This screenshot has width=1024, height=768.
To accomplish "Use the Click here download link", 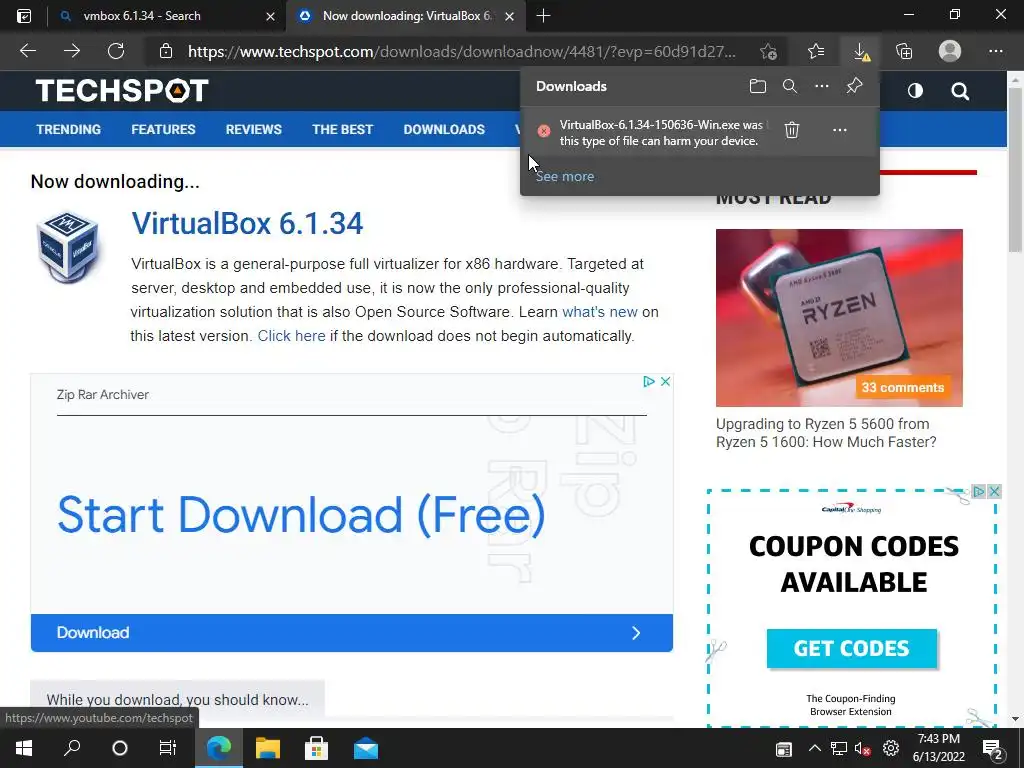I will click(x=291, y=336).
